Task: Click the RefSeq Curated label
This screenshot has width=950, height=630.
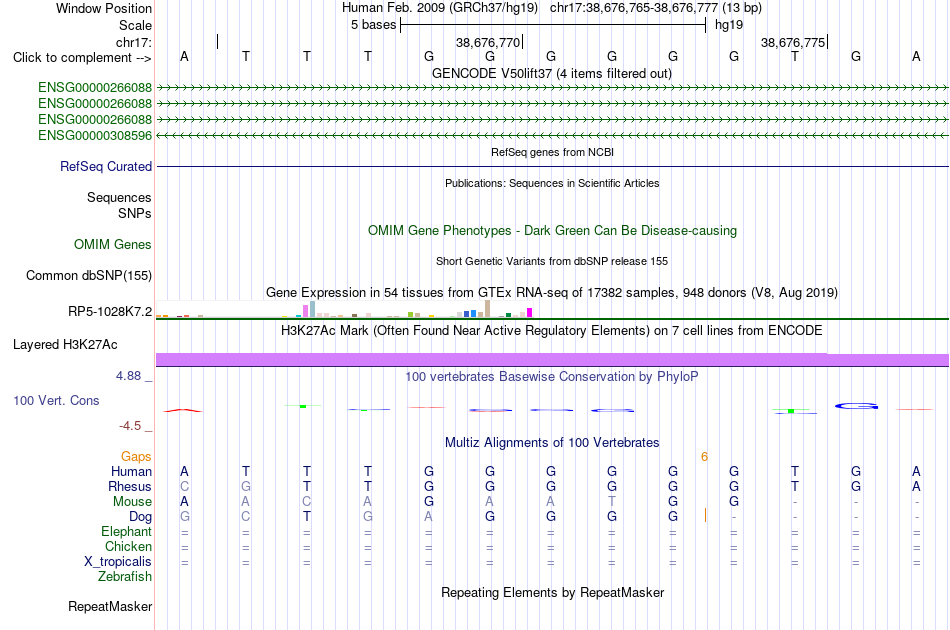Action: point(105,167)
